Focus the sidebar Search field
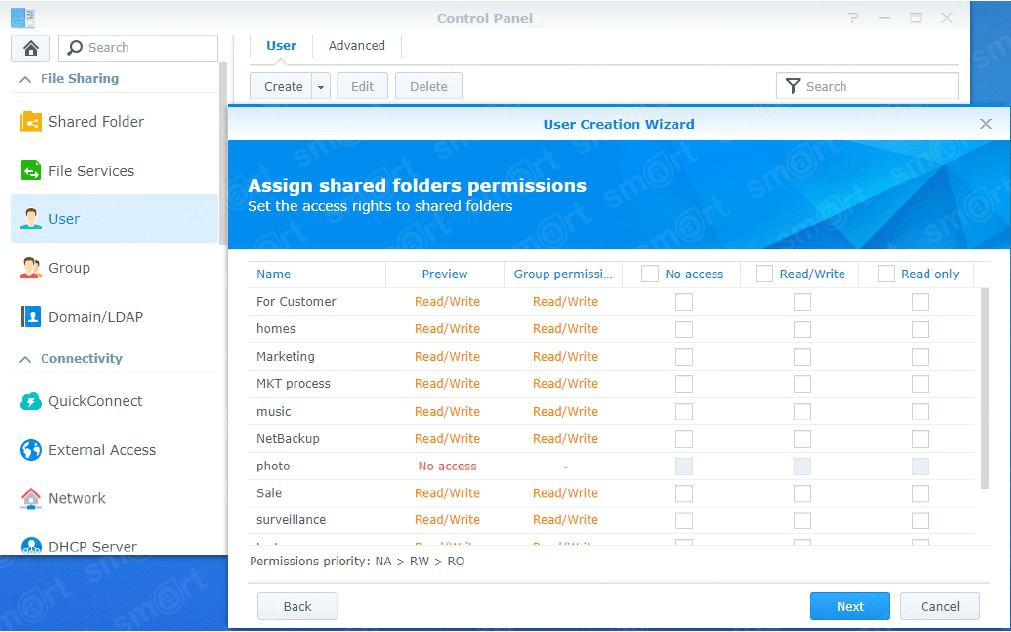This screenshot has height=632, width=1011. point(138,48)
